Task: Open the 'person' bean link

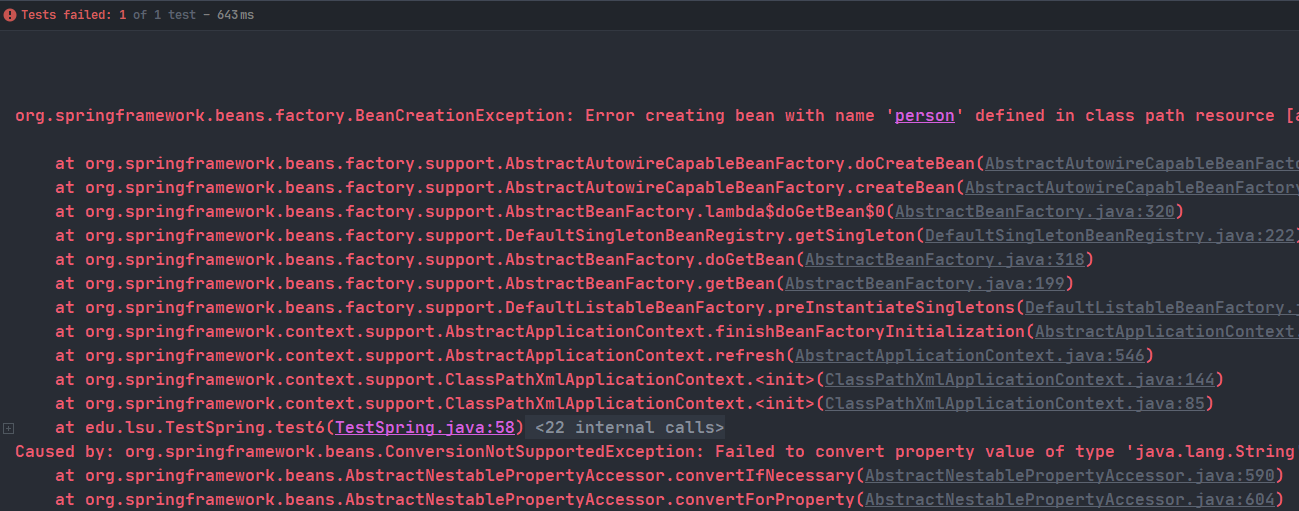Action: pos(925,116)
